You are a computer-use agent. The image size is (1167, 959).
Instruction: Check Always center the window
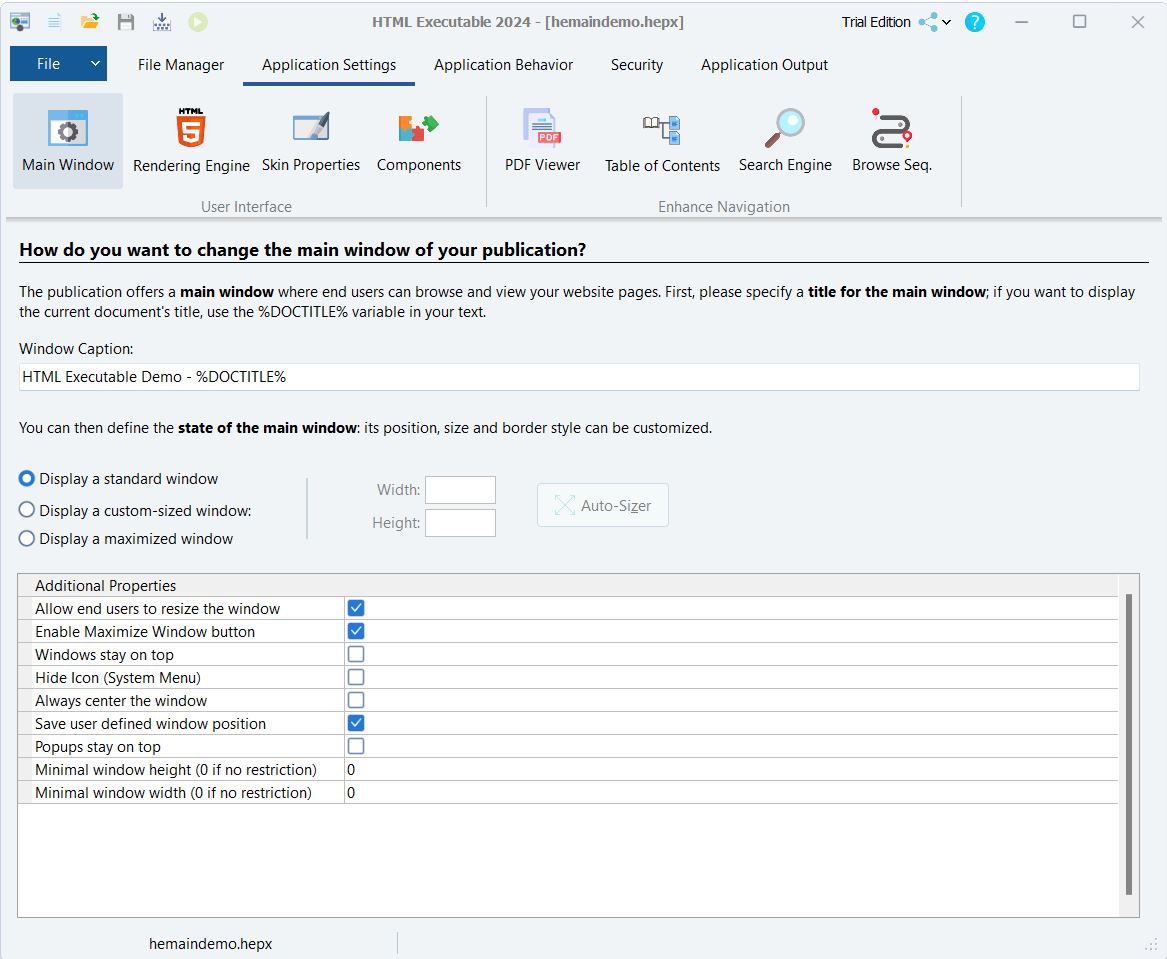point(356,700)
